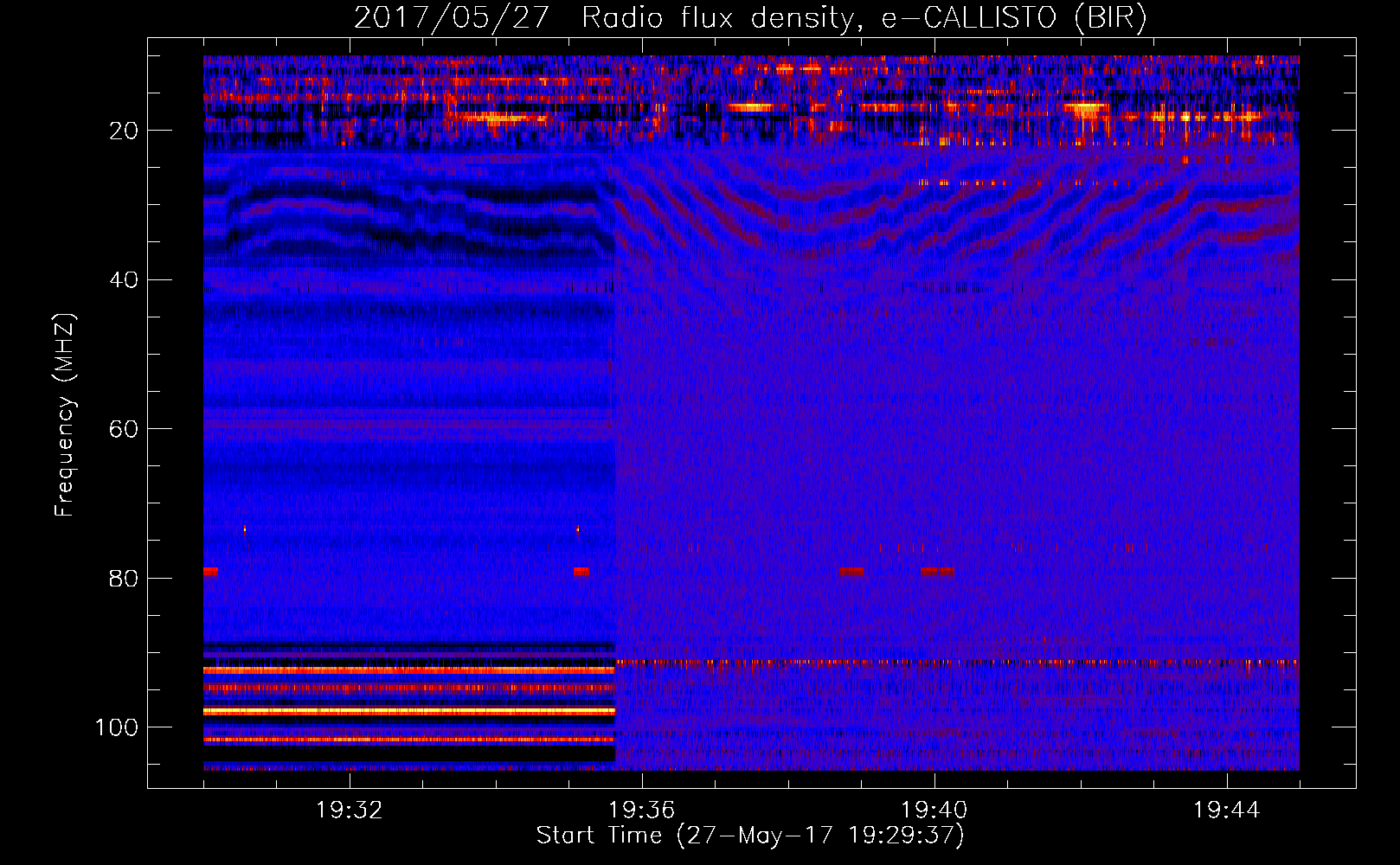
Task: Click the 40 MHz frequency tick label
Action: [125, 279]
